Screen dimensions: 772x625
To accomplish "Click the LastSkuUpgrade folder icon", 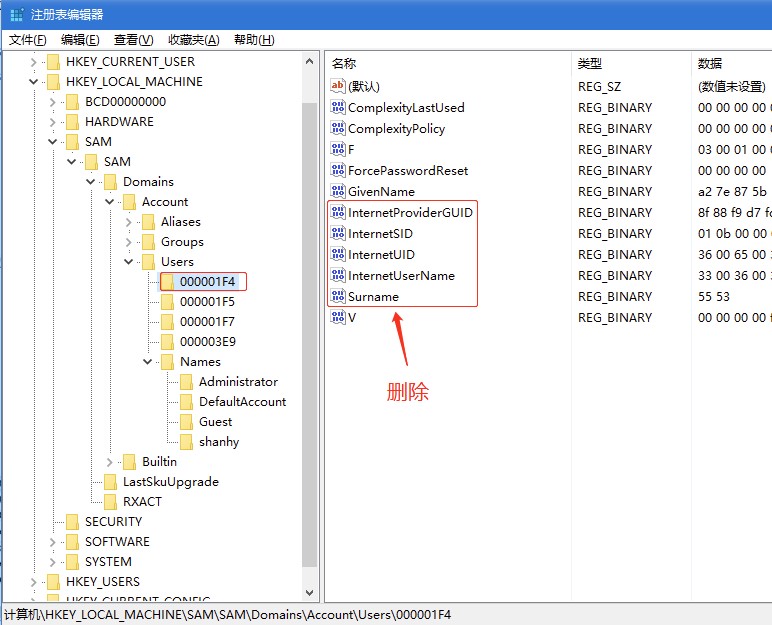I will [110, 482].
